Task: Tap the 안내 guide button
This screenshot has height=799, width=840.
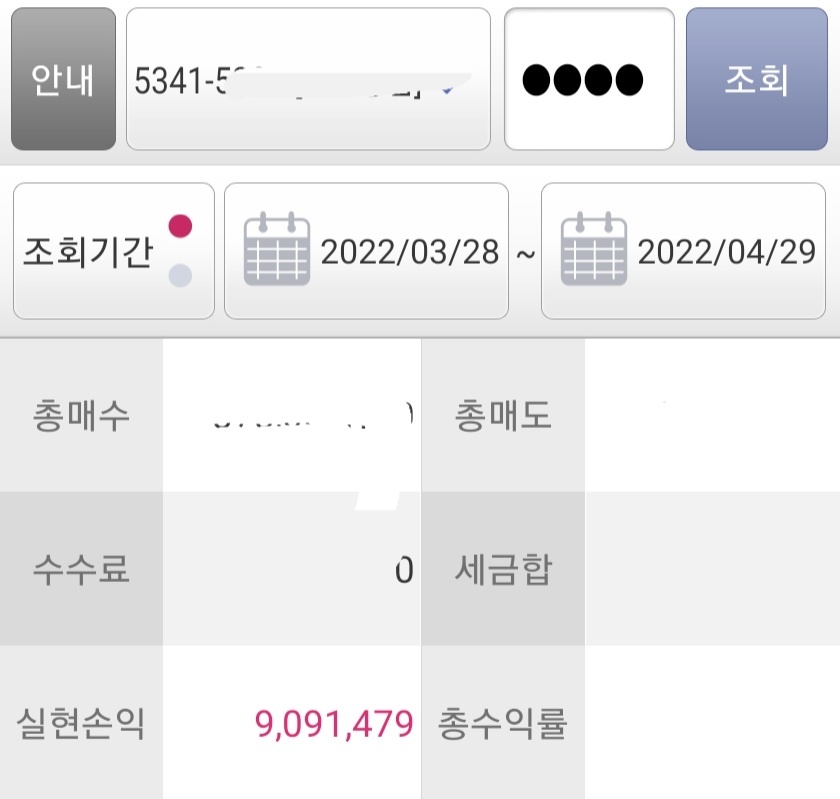Action: 63,79
